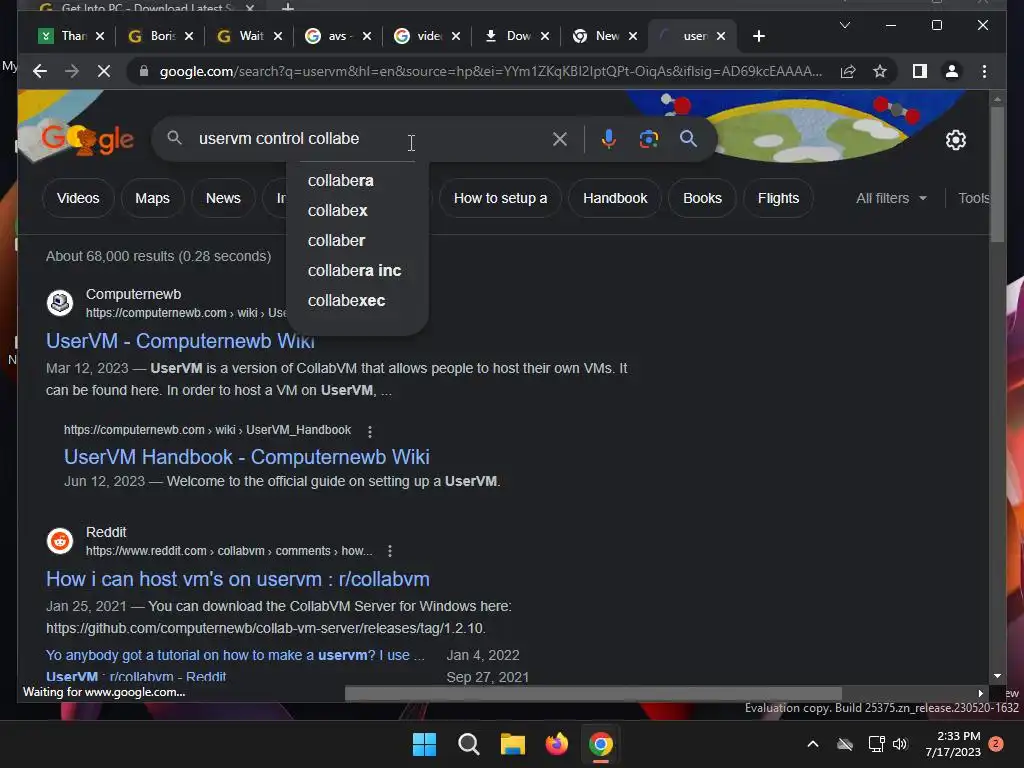The image size is (1024, 768).
Task: Click the blue search magnifier button
Action: point(688,138)
